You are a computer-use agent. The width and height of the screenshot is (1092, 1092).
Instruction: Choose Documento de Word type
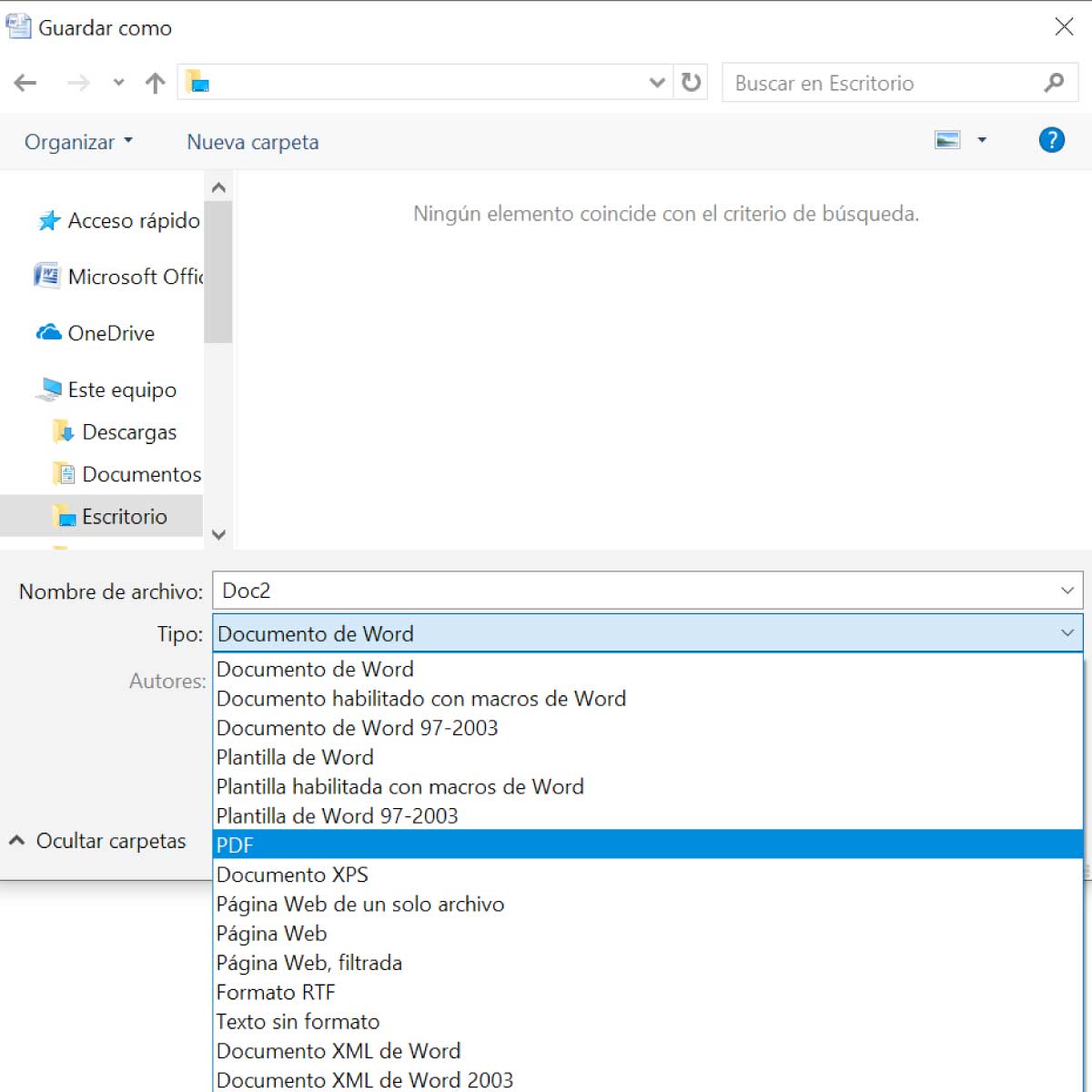click(648, 669)
